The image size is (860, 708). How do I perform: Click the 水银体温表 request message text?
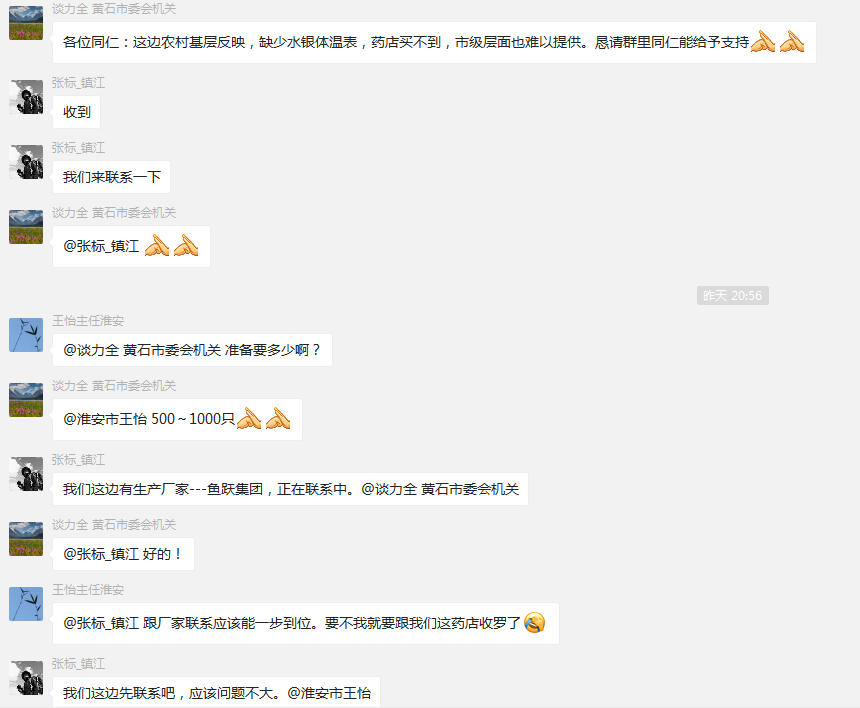tap(406, 42)
